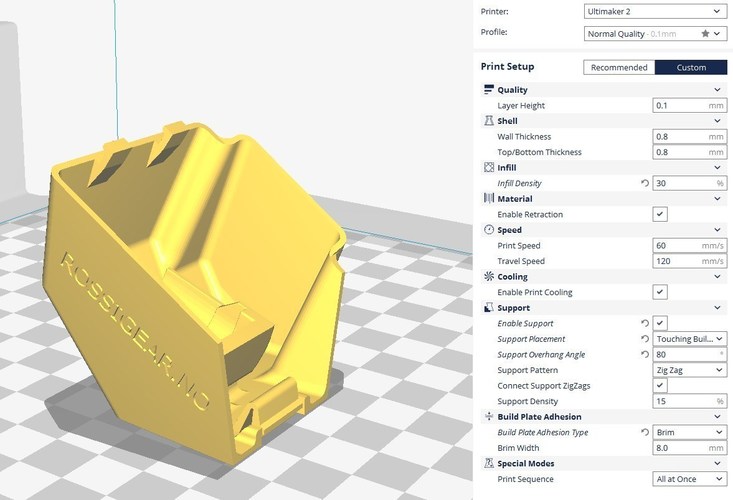Image resolution: width=733 pixels, height=500 pixels.
Task: Click the Support section header label
Action: tap(513, 308)
